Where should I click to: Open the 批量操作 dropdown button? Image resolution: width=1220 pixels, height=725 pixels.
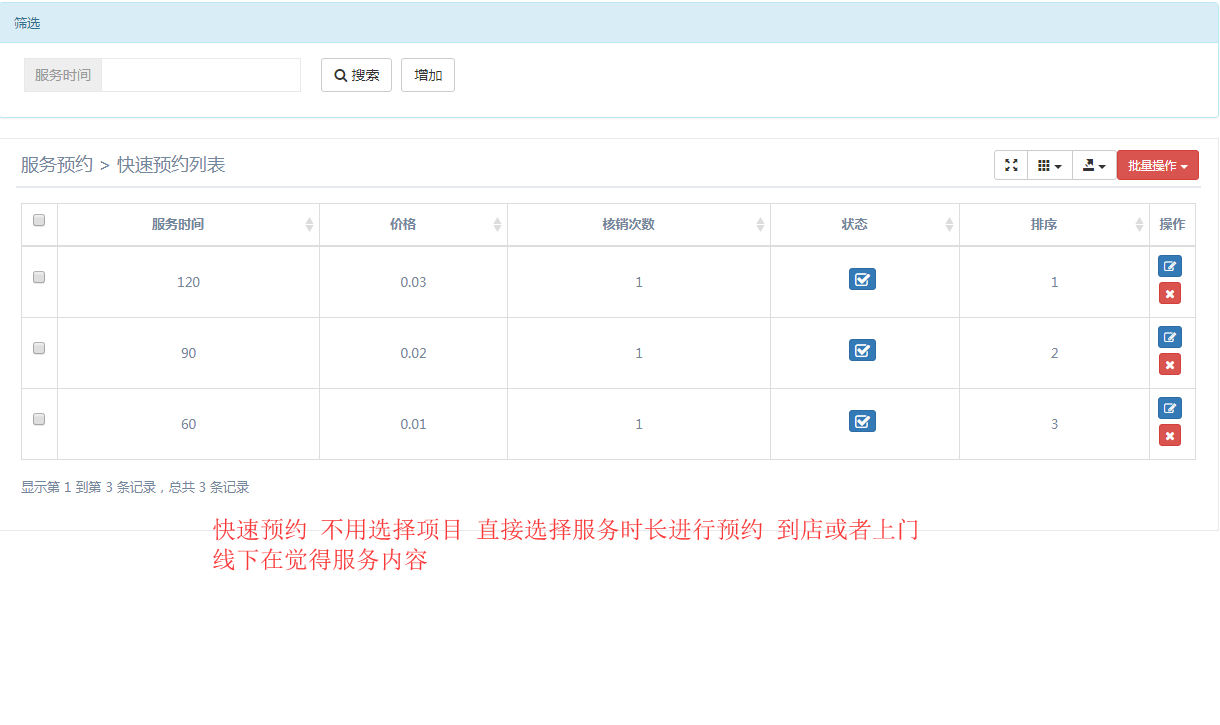coord(1158,165)
